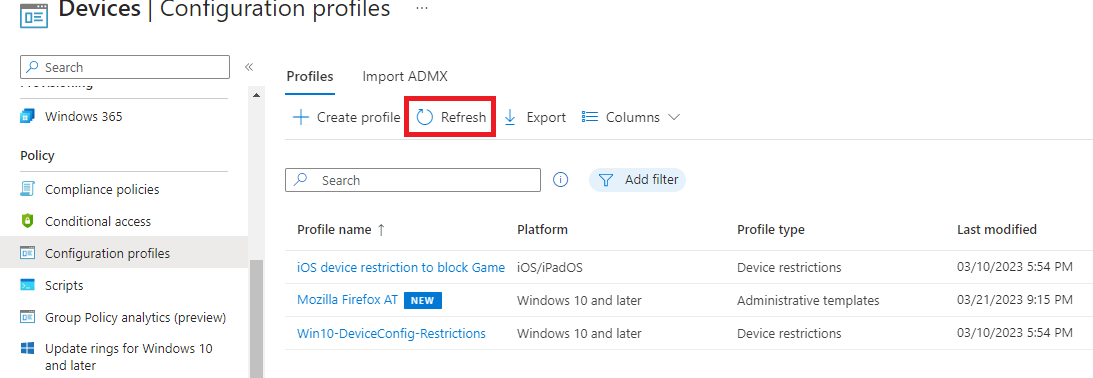1093x378 pixels.
Task: Click the Update rings Windows icon
Action: click(x=27, y=348)
